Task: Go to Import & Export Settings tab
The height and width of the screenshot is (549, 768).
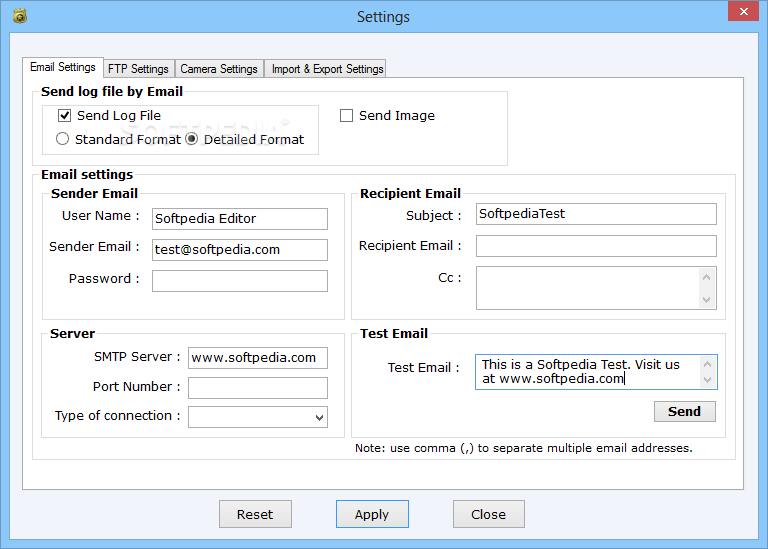Action: coord(327,69)
